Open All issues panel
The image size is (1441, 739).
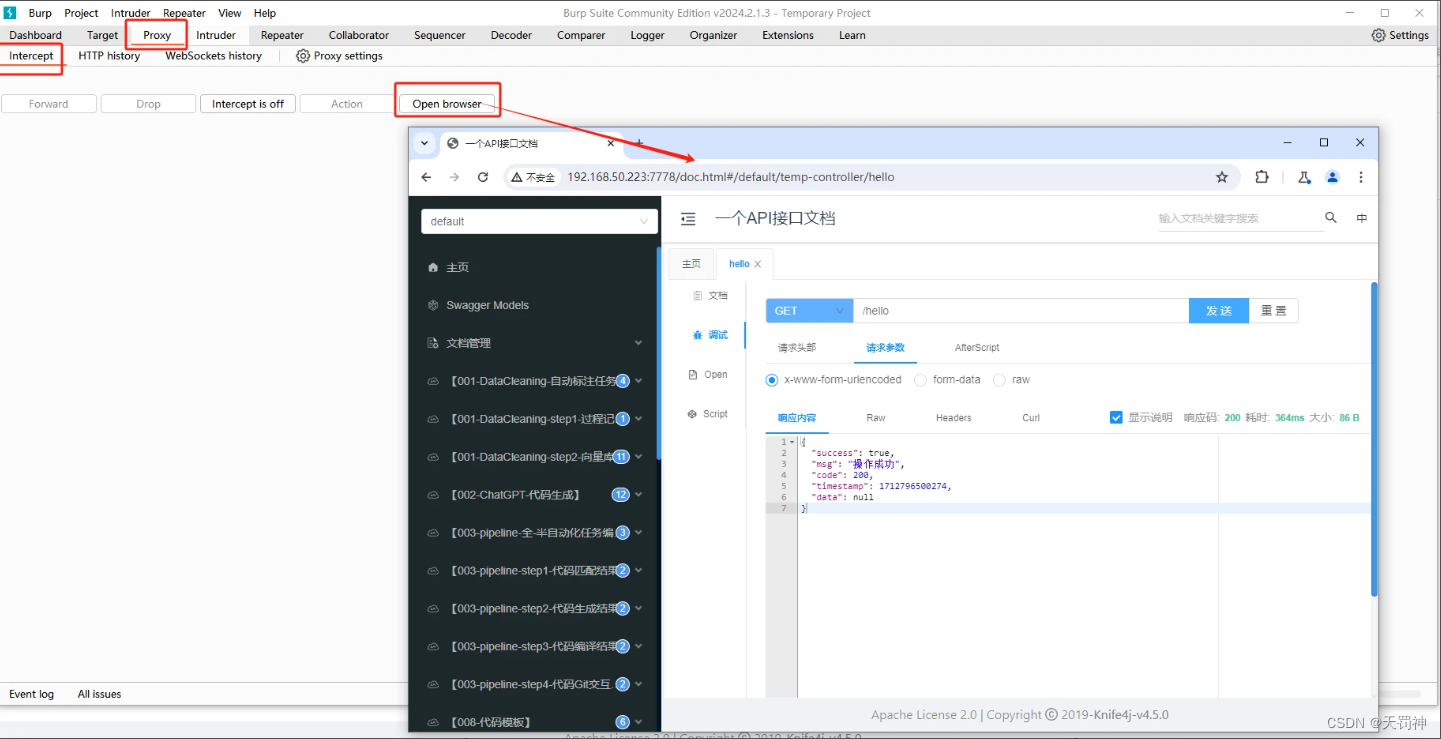click(99, 694)
